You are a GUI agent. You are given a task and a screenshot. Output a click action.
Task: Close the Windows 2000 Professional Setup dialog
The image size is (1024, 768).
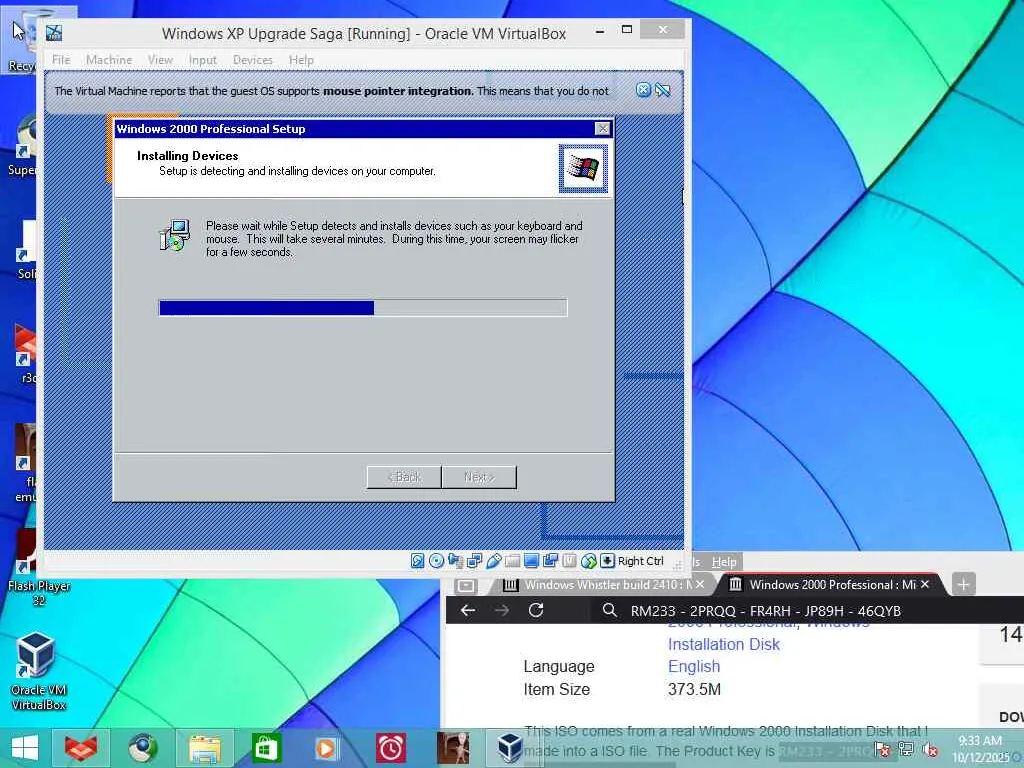tap(603, 129)
